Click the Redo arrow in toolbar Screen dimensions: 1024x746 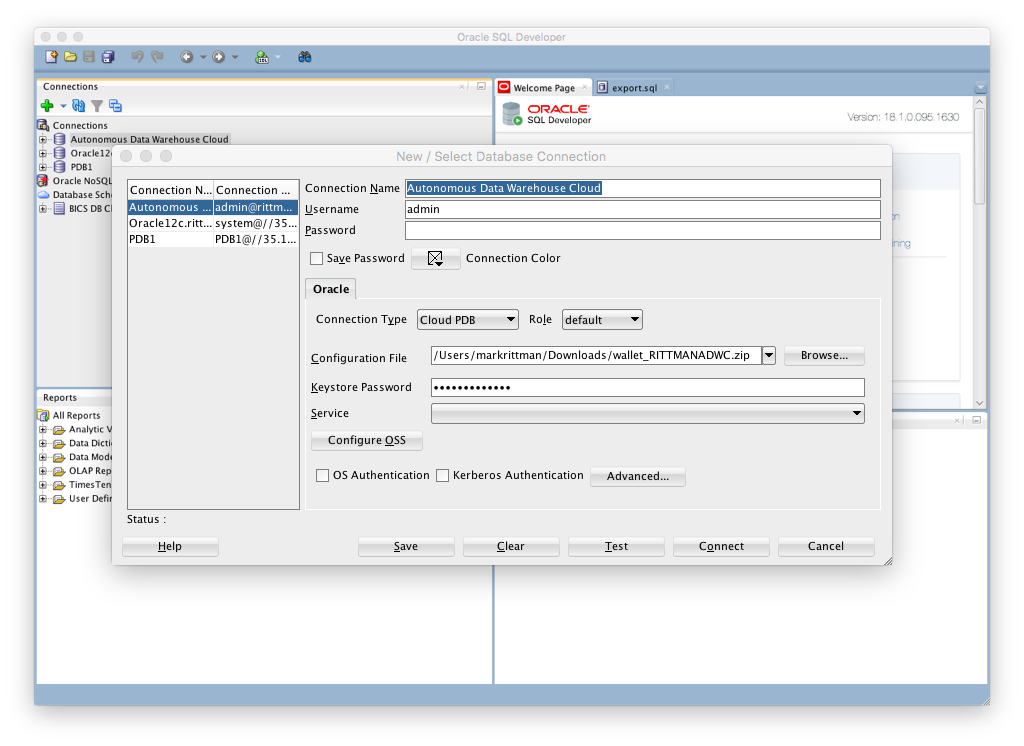tap(157, 57)
